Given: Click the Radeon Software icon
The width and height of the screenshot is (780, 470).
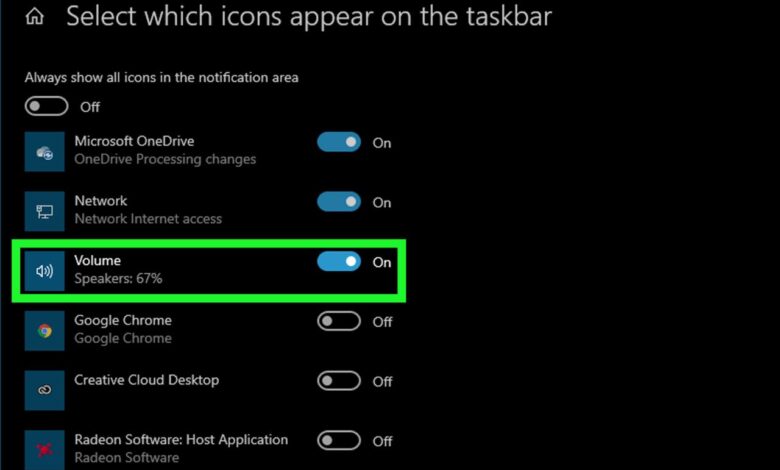Looking at the screenshot, I should tap(45, 449).
